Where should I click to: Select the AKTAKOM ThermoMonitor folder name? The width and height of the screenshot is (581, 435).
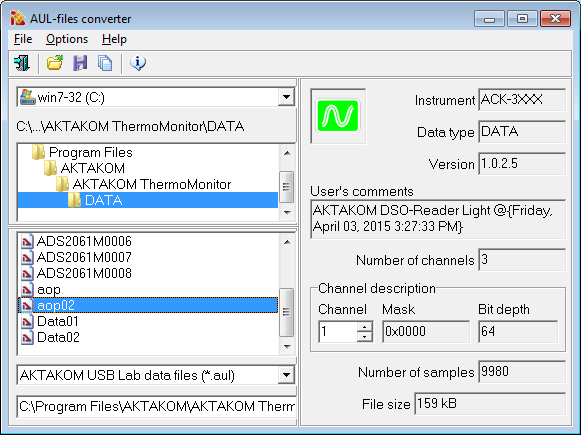[152, 184]
